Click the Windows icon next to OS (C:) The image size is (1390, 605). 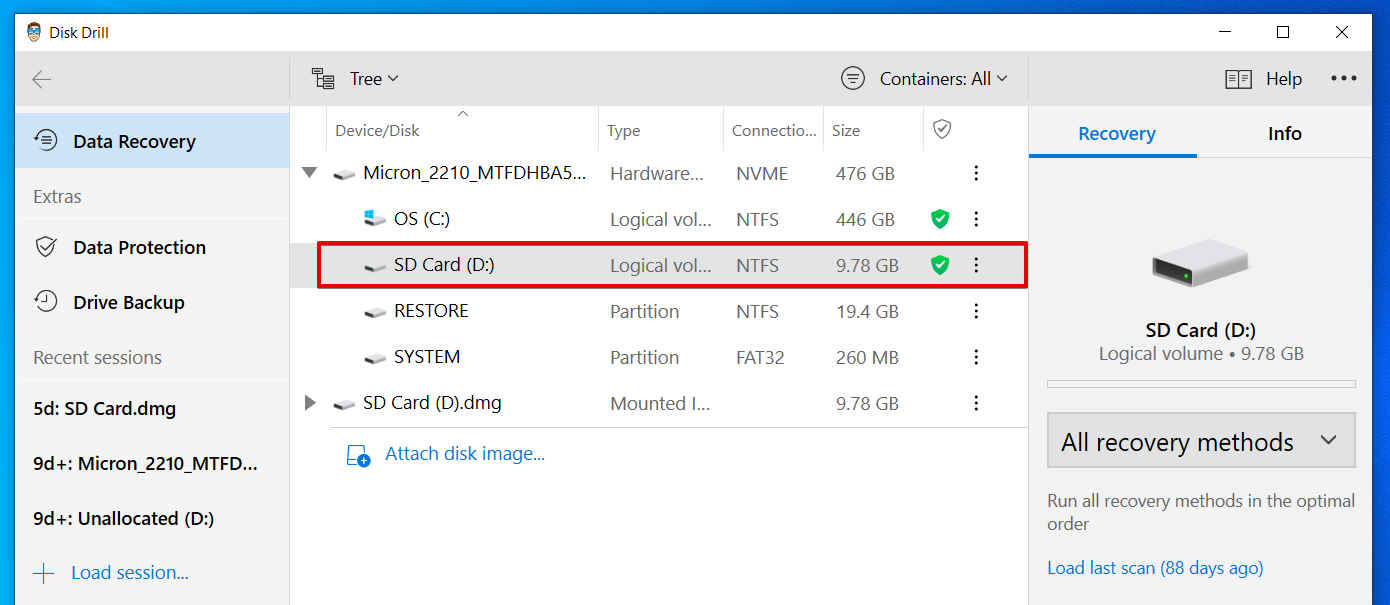[x=375, y=218]
